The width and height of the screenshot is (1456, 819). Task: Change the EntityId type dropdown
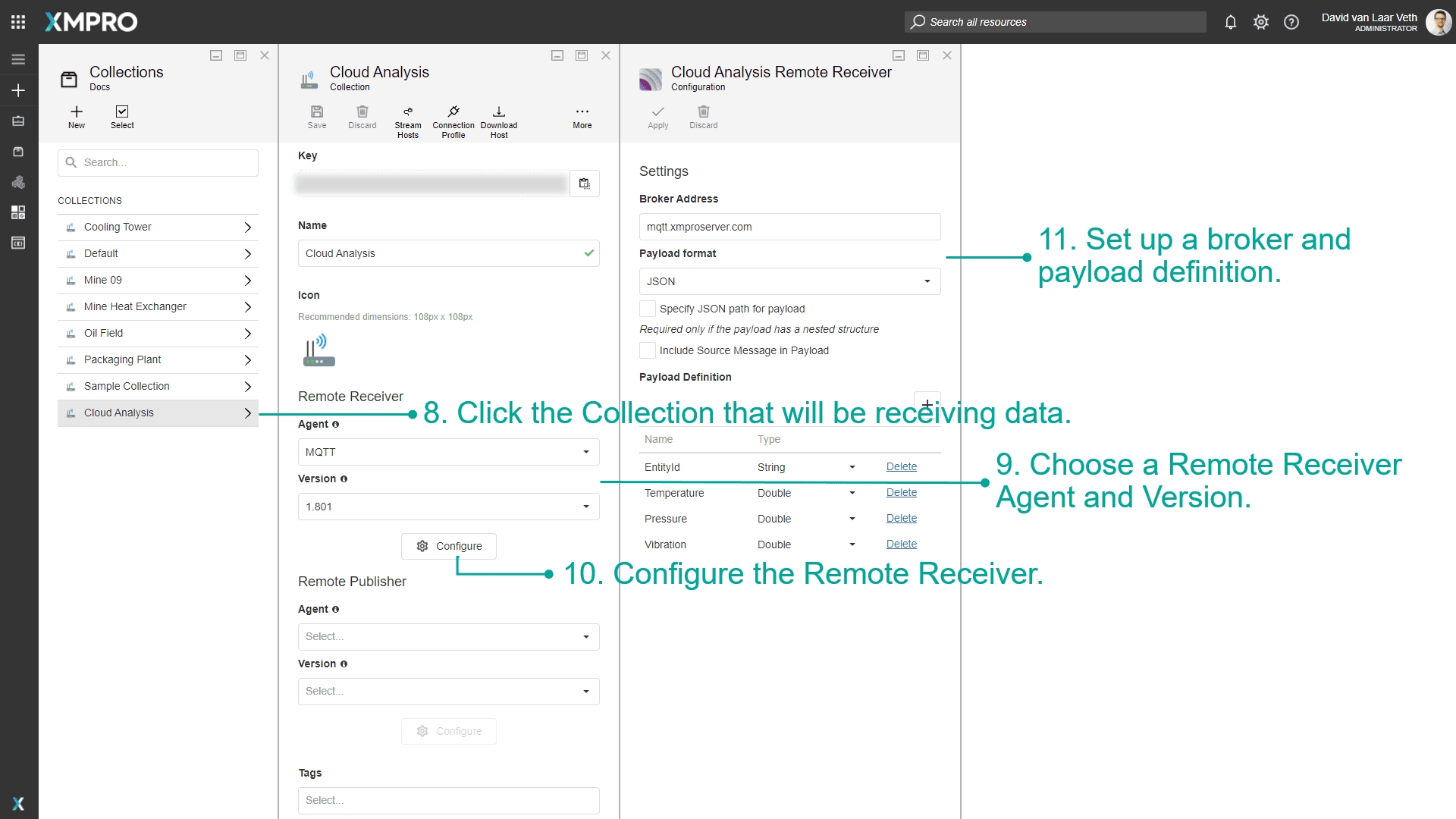click(x=852, y=467)
